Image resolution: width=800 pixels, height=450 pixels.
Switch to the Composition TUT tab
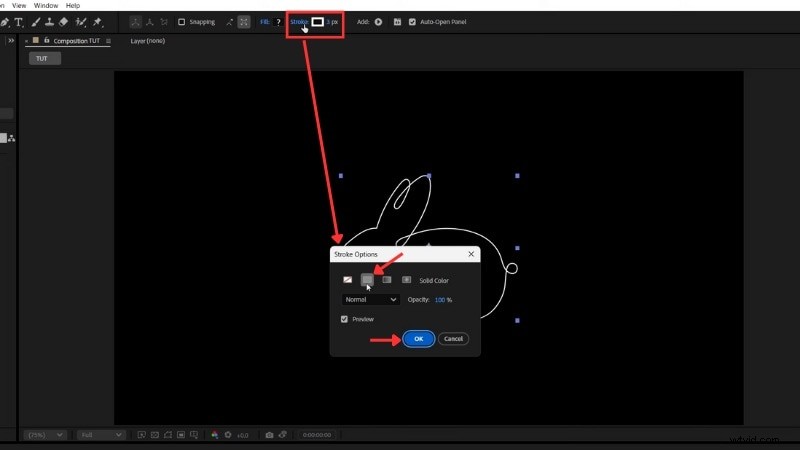point(77,41)
